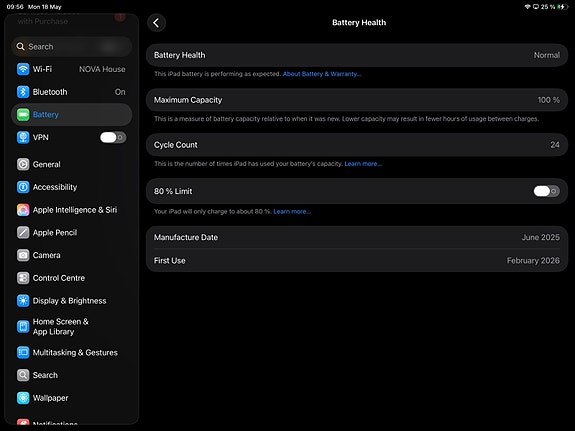
Task: Select the green Battery icon
Action: [x=23, y=114]
